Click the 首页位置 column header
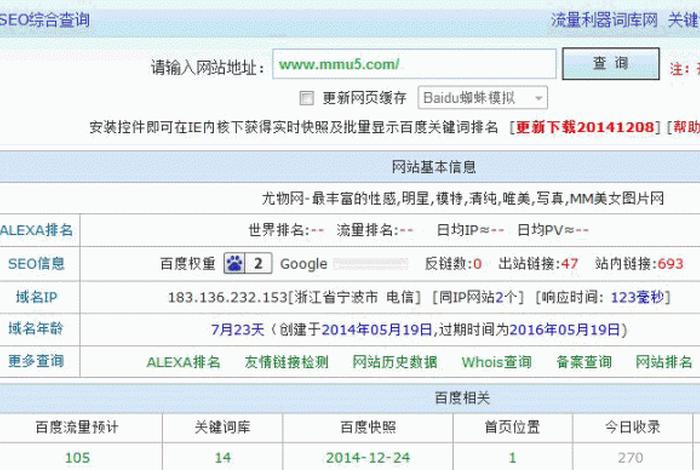The height and width of the screenshot is (470, 700). click(x=512, y=428)
